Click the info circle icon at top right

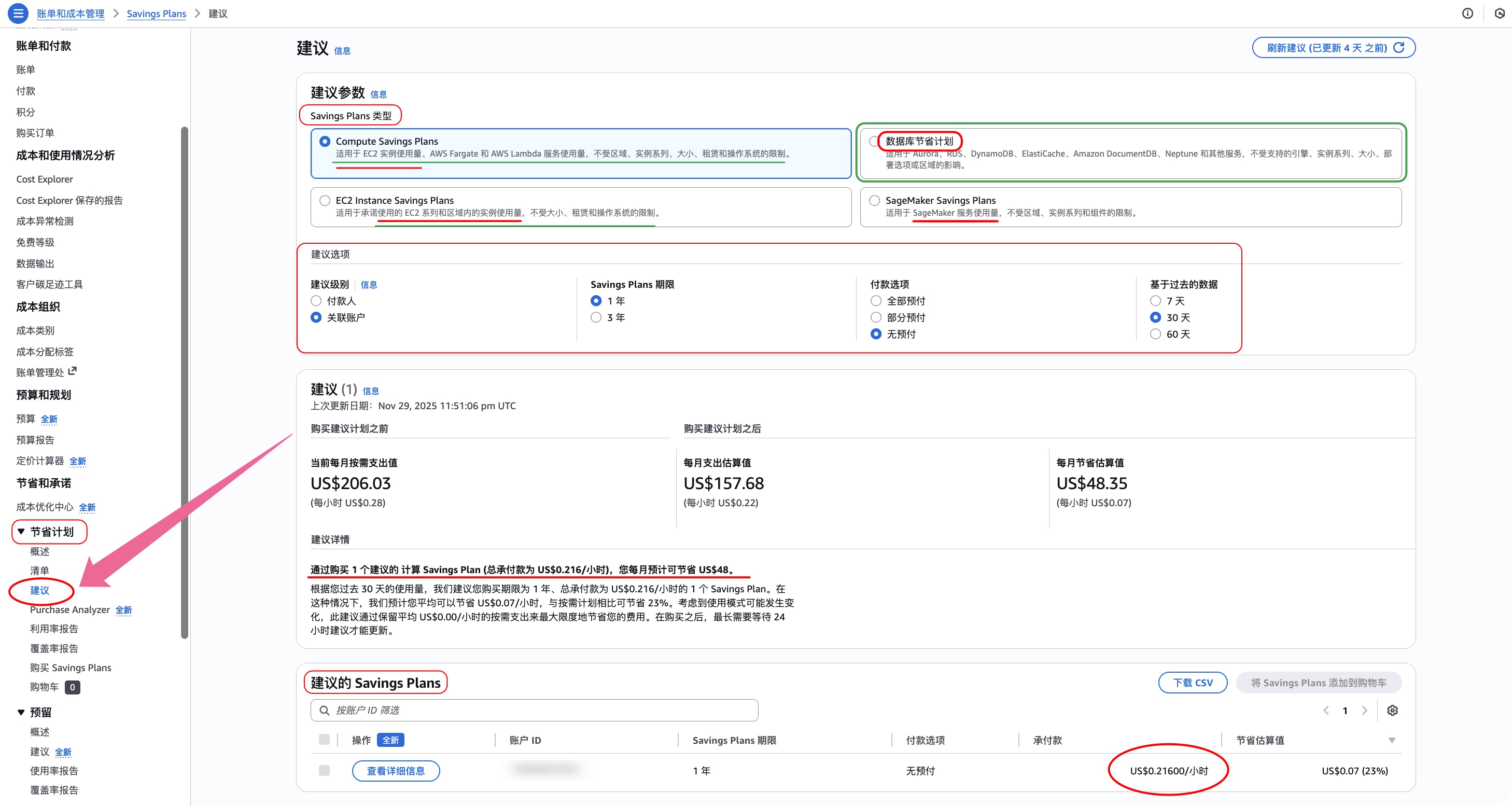tap(1467, 13)
